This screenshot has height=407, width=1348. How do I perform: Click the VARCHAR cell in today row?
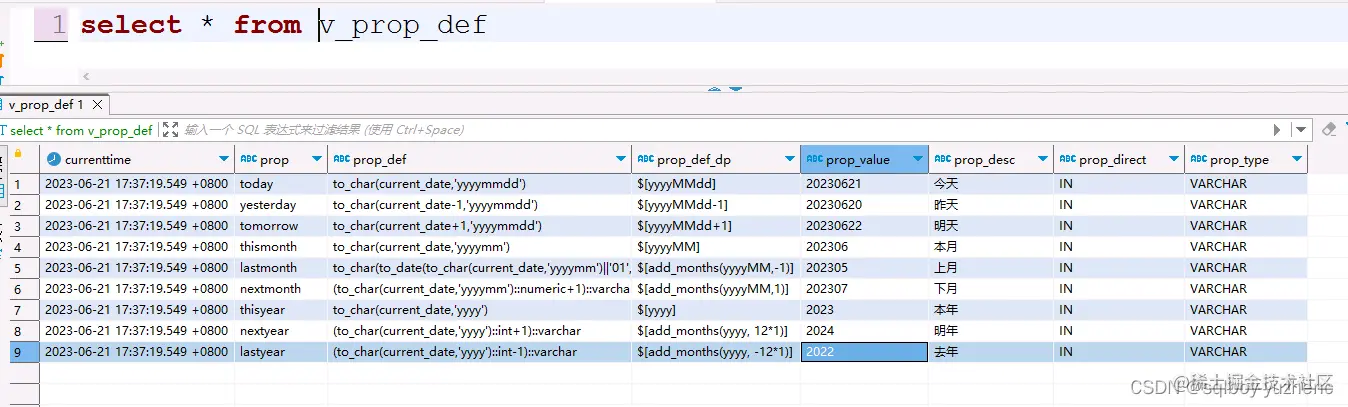pos(1246,184)
